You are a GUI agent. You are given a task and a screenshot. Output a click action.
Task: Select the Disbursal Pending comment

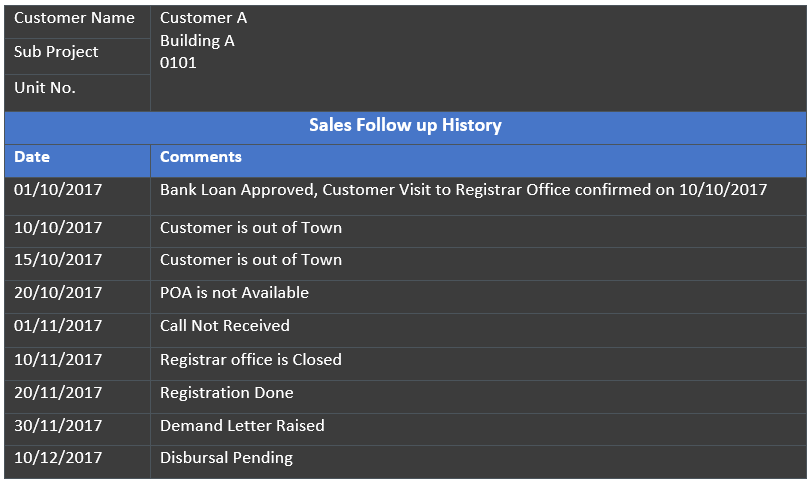pyautogui.click(x=226, y=458)
